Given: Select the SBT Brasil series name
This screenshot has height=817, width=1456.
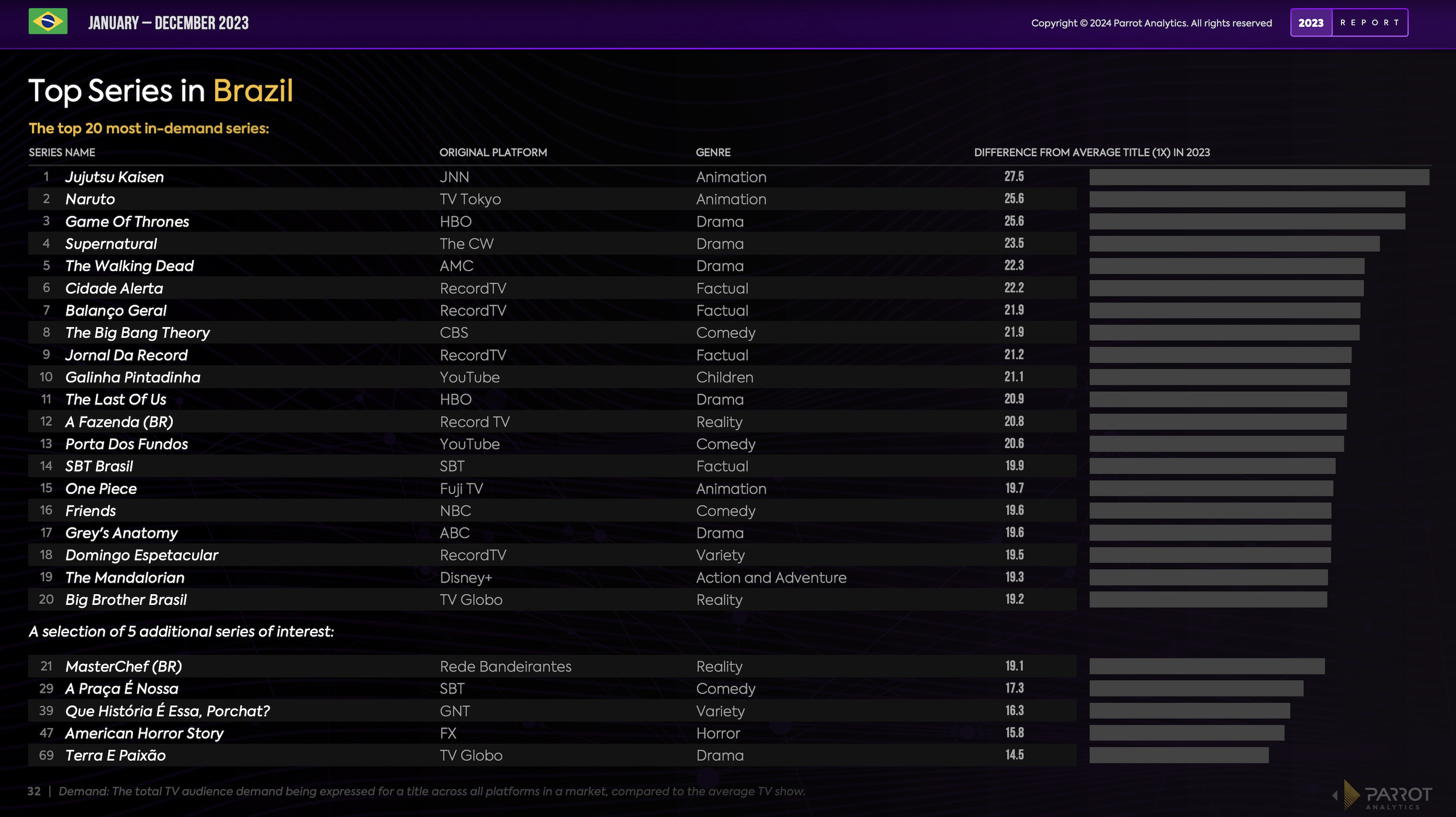Looking at the screenshot, I should coord(99,466).
